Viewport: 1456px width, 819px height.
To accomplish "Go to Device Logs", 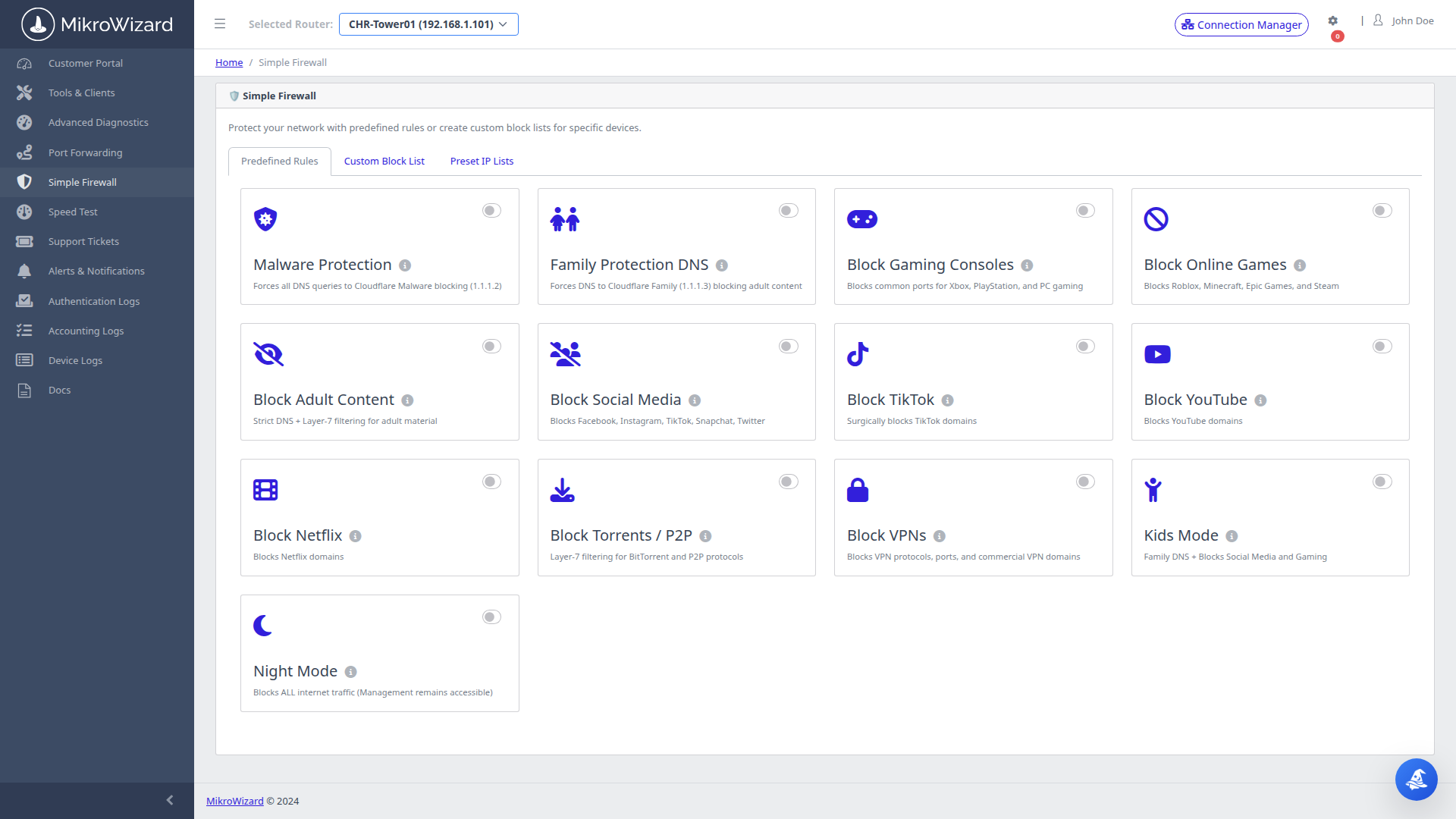I will pyautogui.click(x=97, y=361).
